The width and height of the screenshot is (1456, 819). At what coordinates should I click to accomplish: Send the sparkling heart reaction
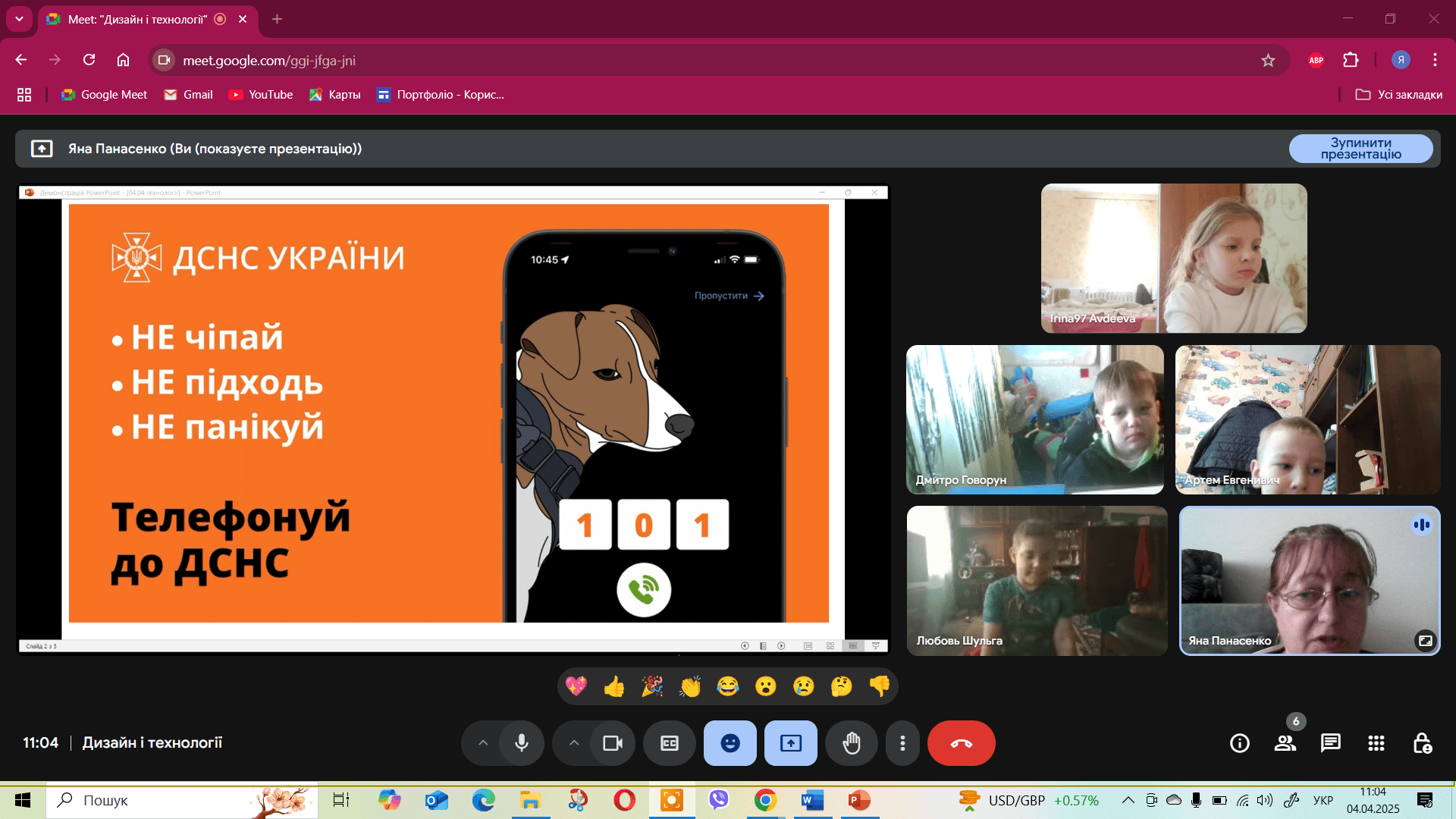tap(576, 686)
